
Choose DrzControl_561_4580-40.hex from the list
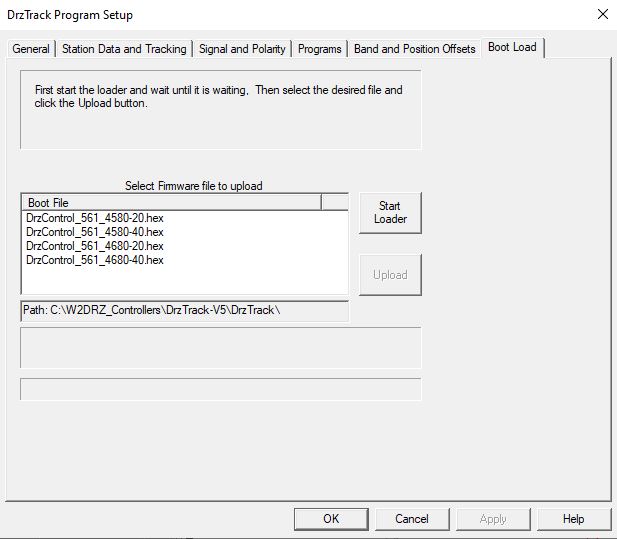click(x=94, y=231)
